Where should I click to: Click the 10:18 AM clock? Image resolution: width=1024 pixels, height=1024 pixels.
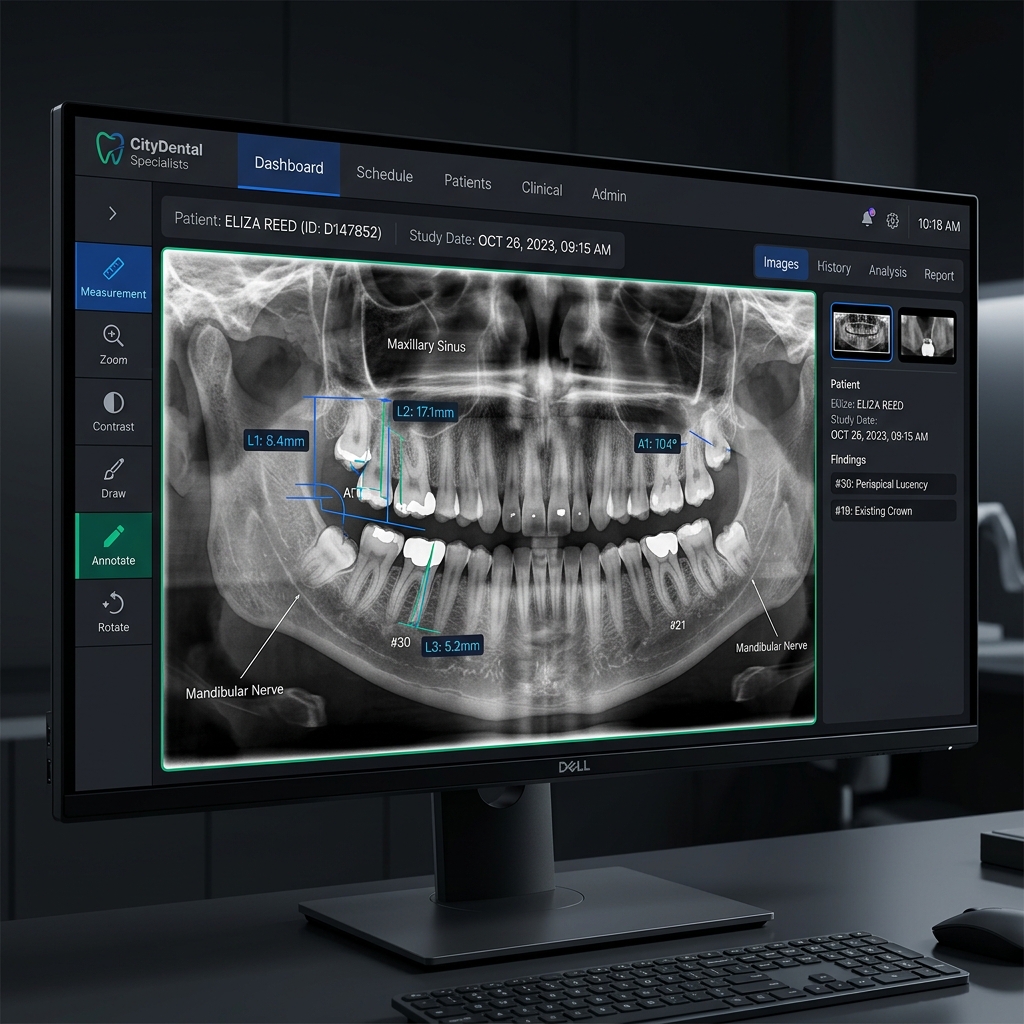(939, 225)
